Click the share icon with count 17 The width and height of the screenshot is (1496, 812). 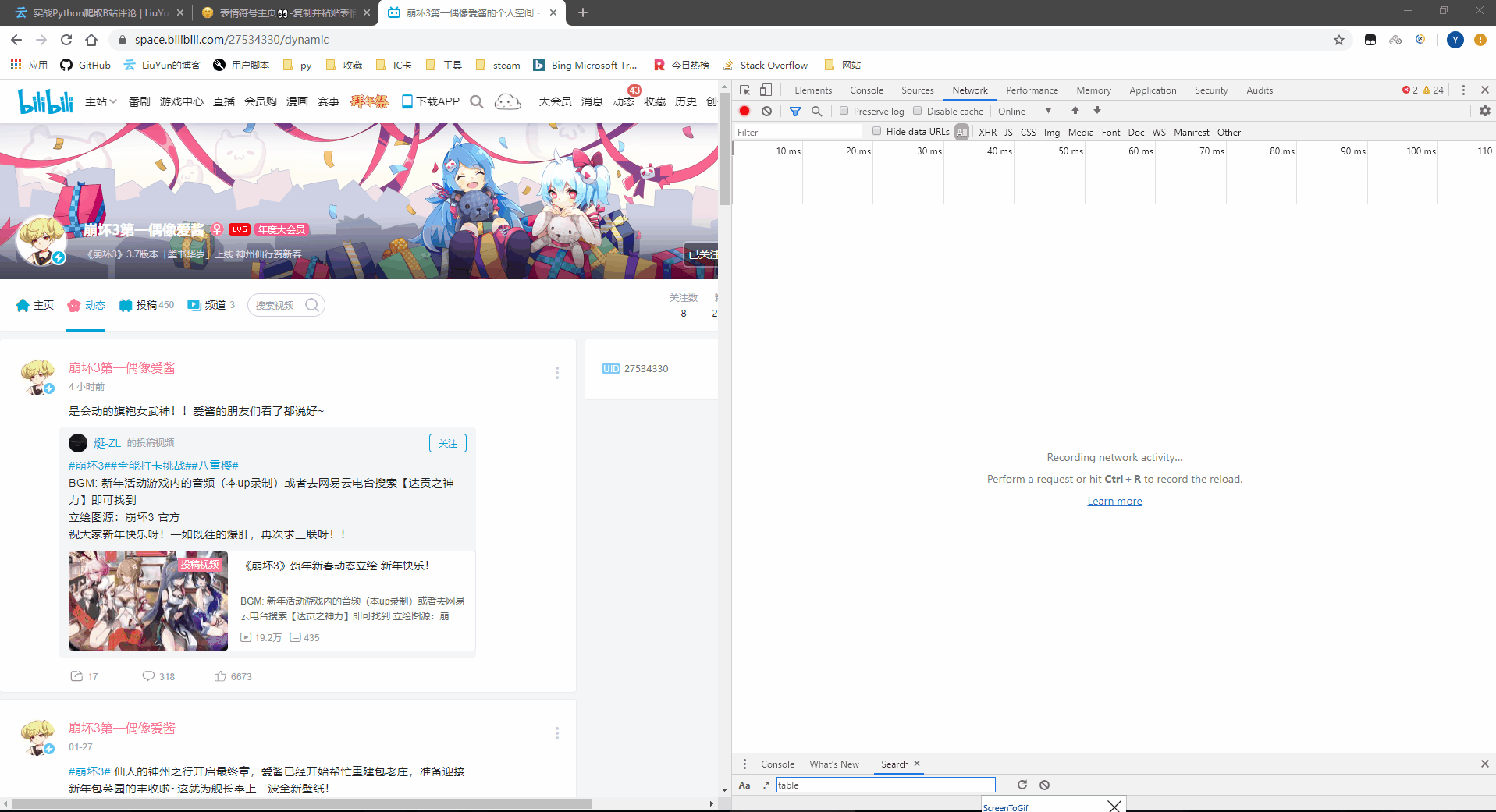tap(76, 676)
